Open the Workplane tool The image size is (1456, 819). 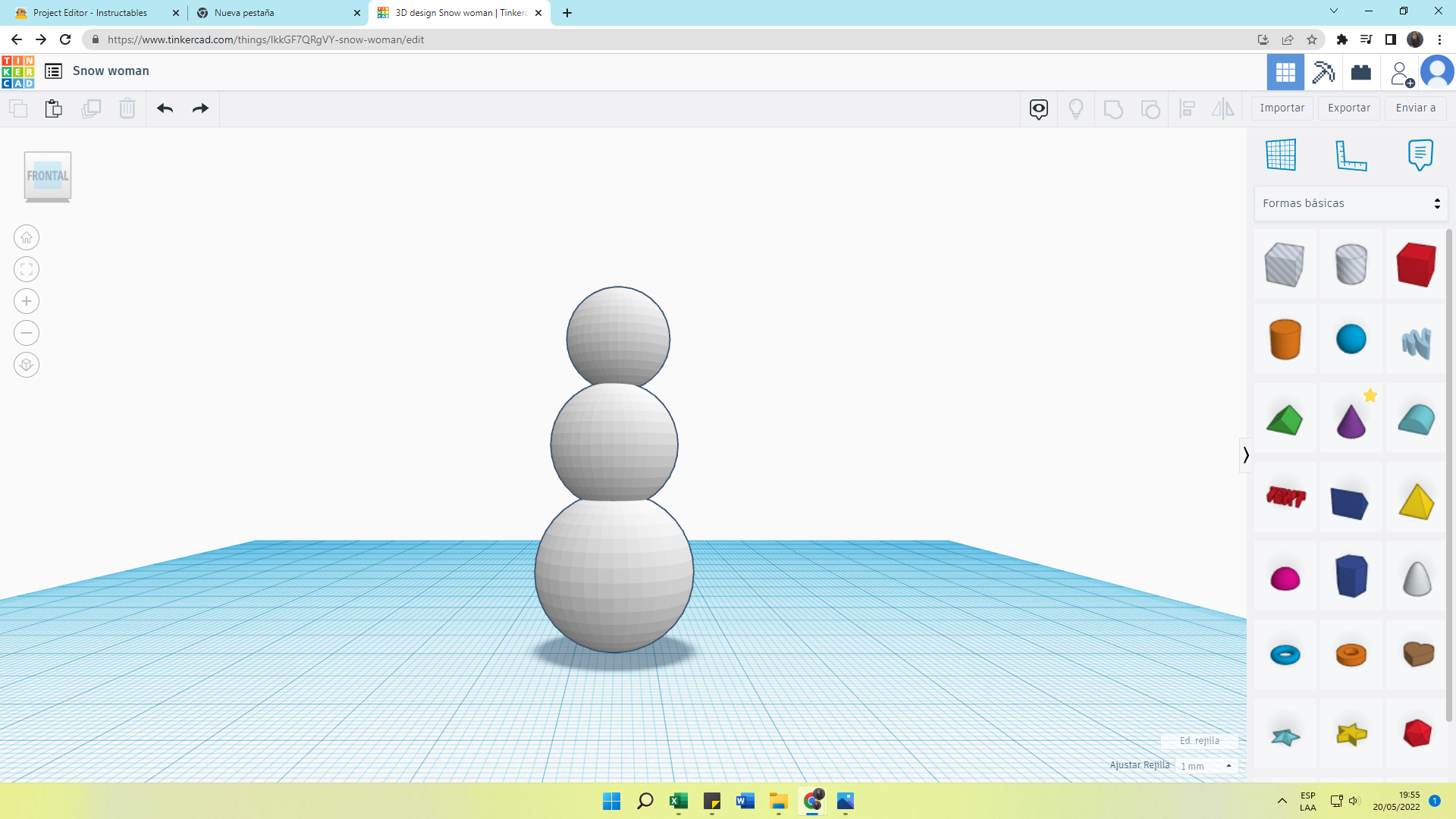(x=1281, y=155)
